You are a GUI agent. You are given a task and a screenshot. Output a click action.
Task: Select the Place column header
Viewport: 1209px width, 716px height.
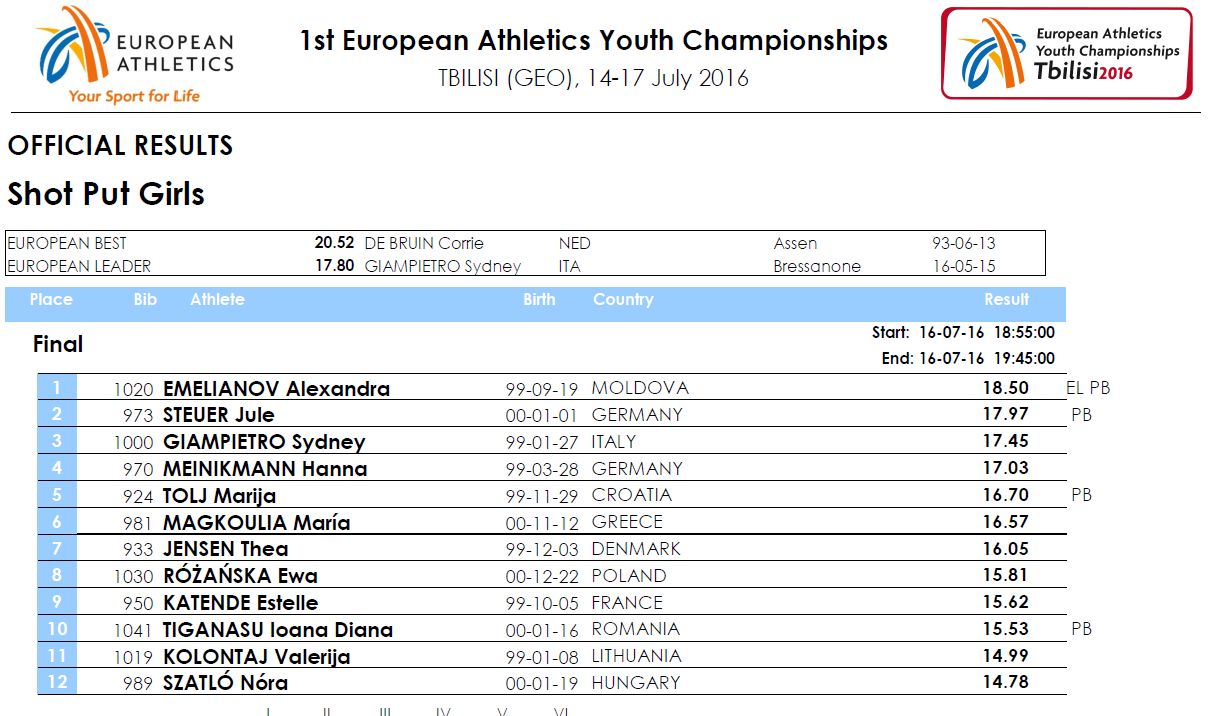51,299
